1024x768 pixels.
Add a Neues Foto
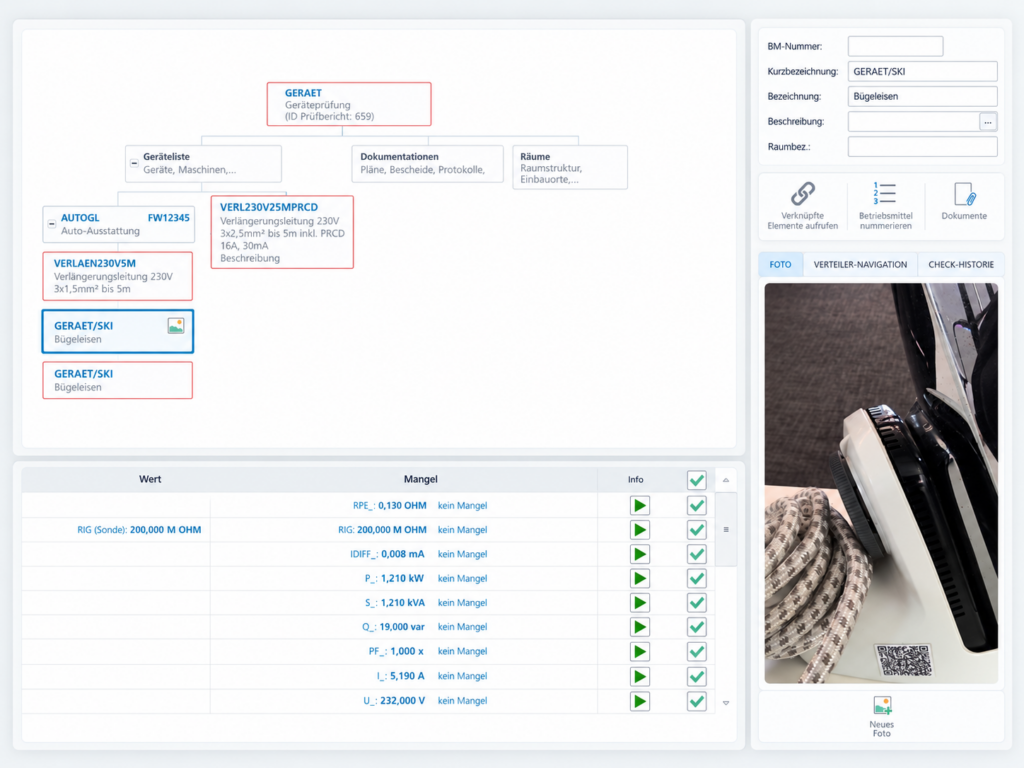tap(882, 716)
